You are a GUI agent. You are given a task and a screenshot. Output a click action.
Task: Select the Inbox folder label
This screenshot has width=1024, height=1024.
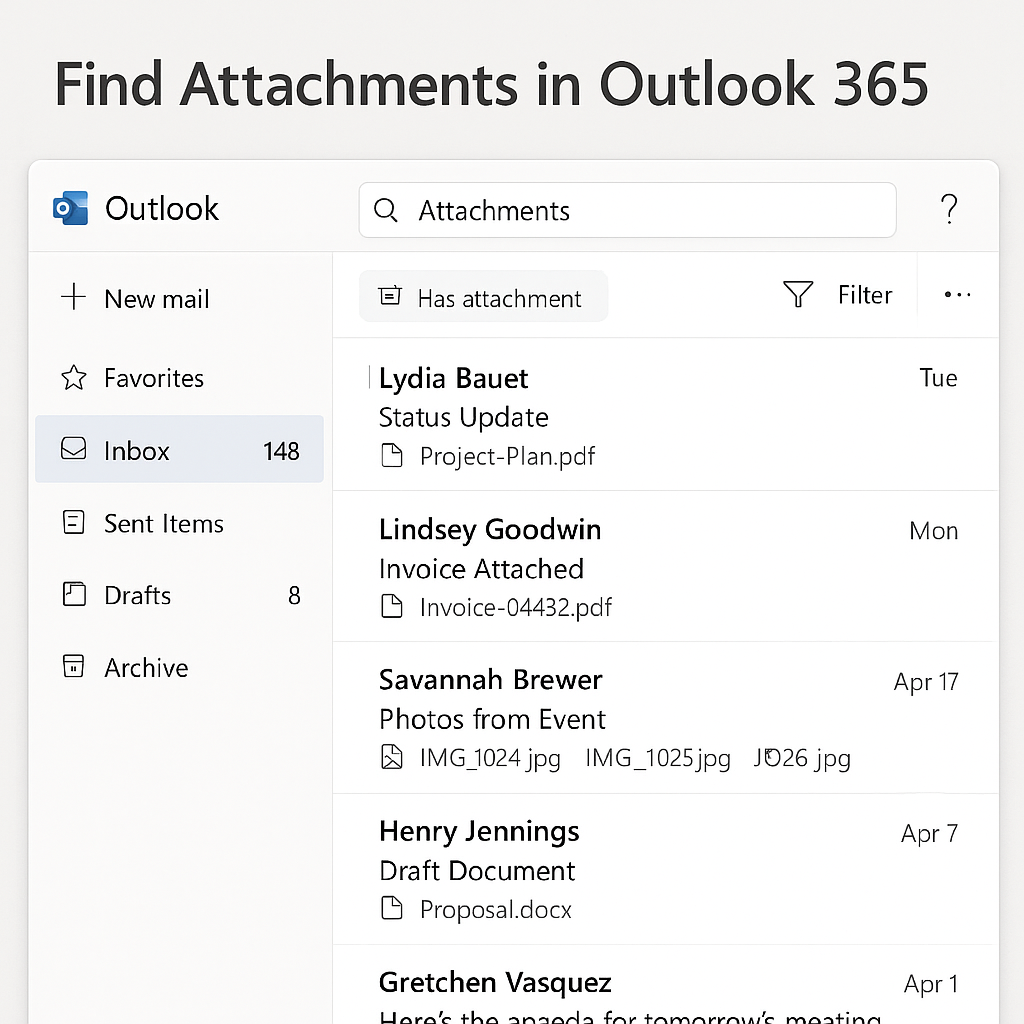(x=136, y=451)
